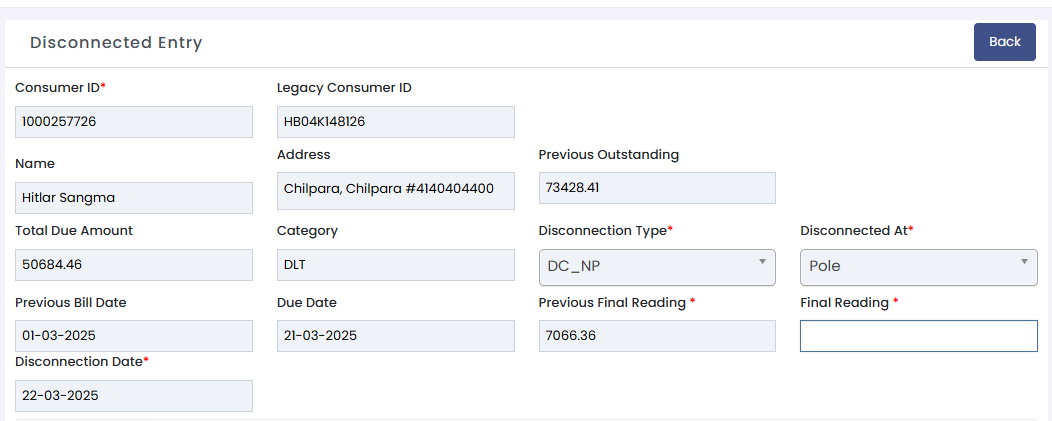The height and width of the screenshot is (421, 1052).
Task: Click the Disconnection Type label
Action: [602, 231]
